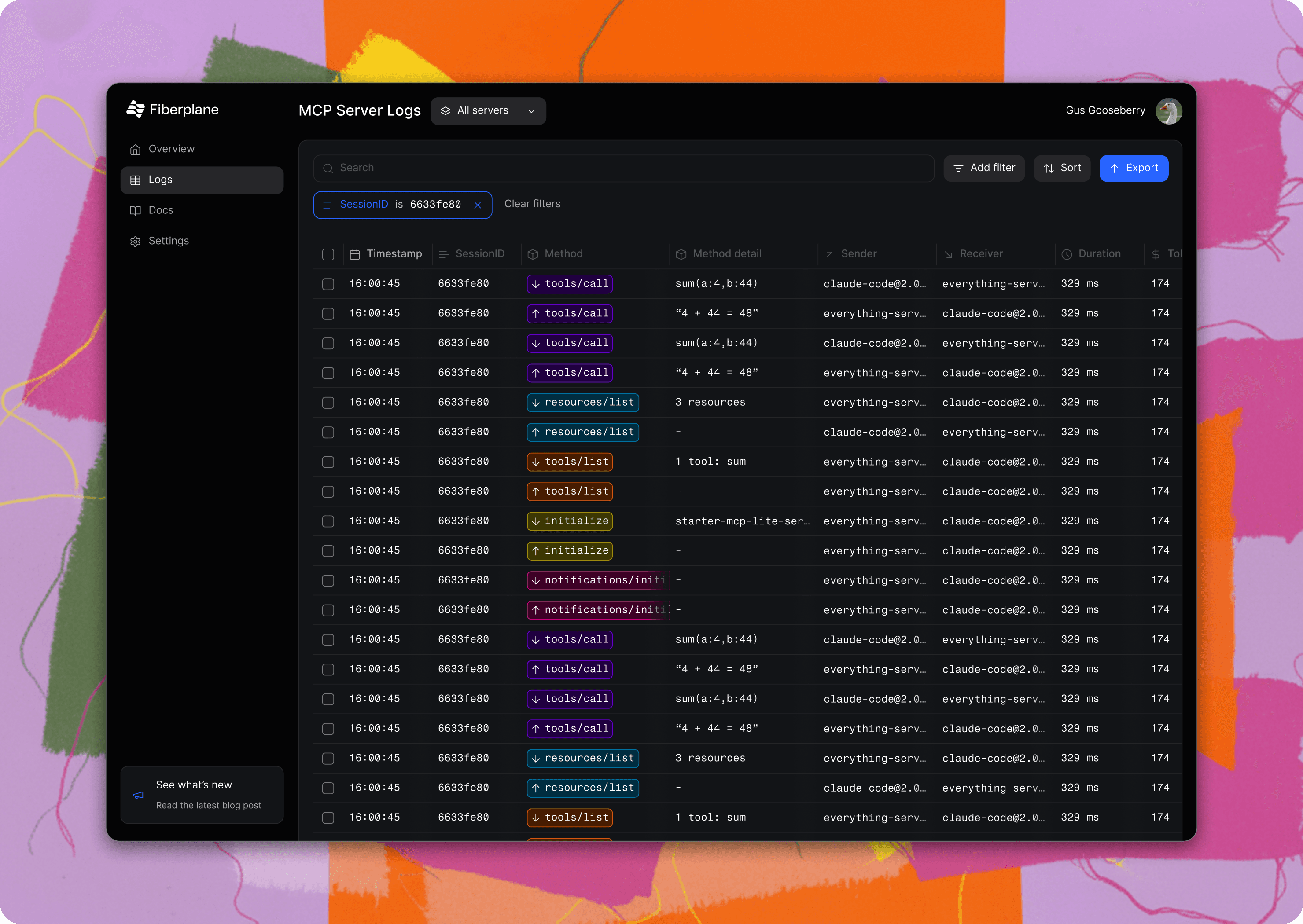This screenshot has height=924, width=1303.
Task: Click the Docs book icon
Action: pos(136,210)
